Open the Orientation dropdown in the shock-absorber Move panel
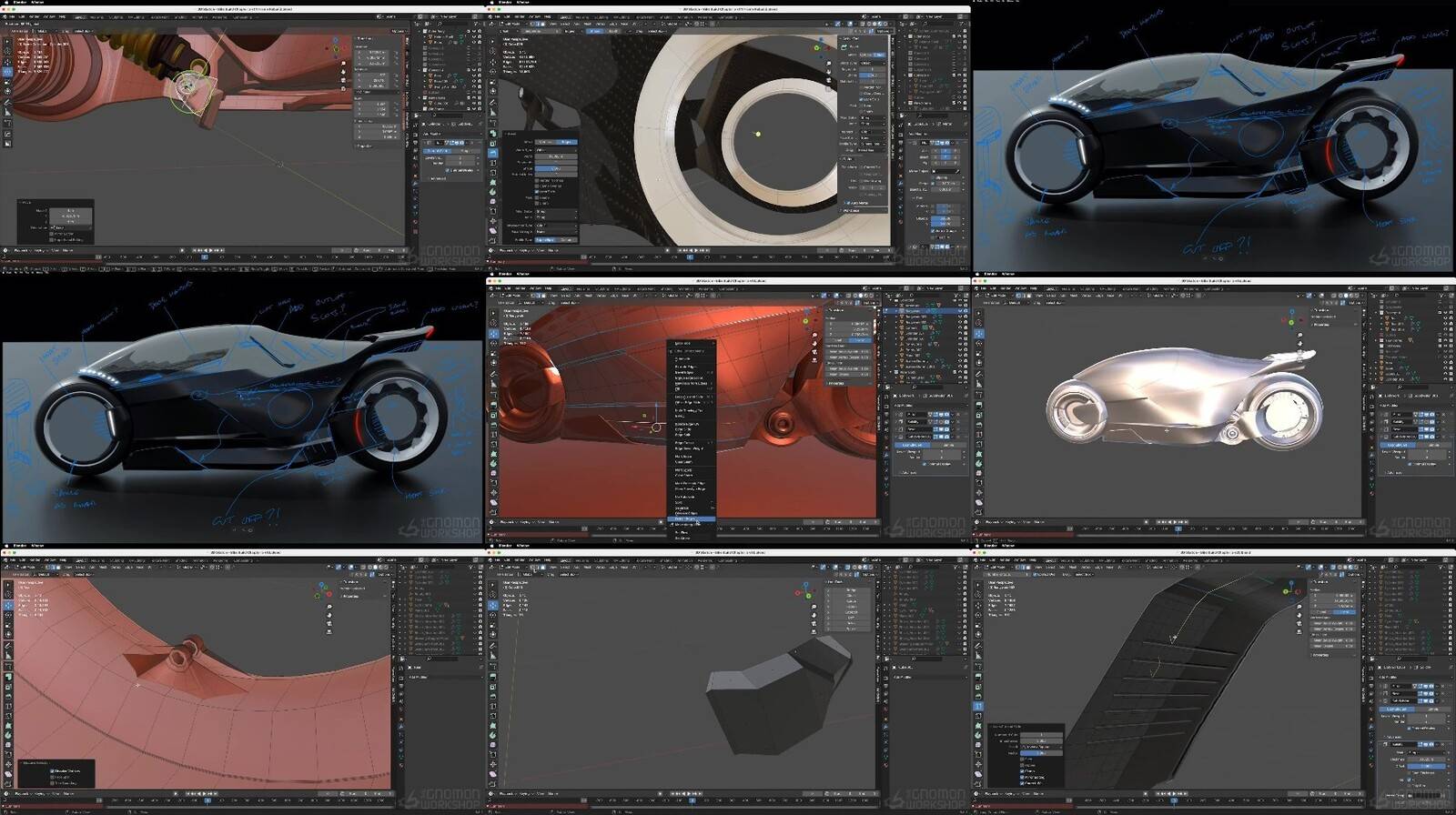Screen dimensions: 1456x815 (x=71, y=227)
